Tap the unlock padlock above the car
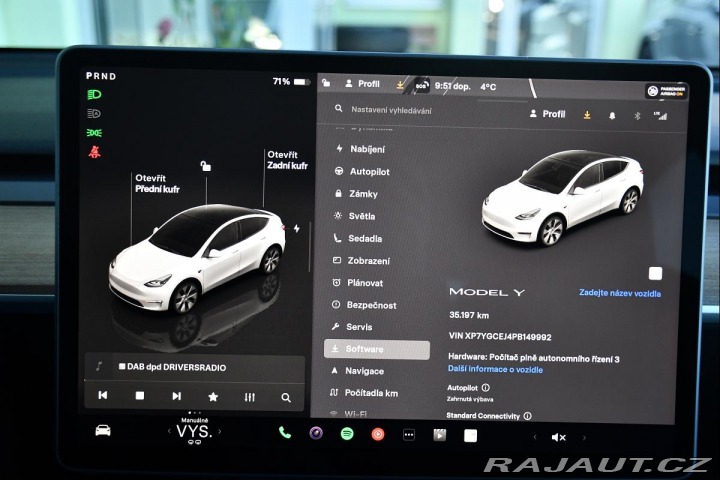 point(206,166)
